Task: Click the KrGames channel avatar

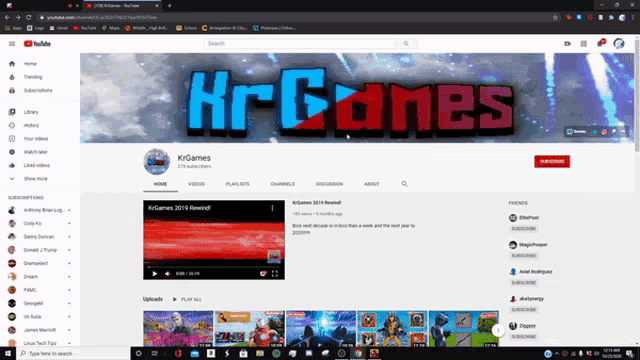Action: [157, 162]
